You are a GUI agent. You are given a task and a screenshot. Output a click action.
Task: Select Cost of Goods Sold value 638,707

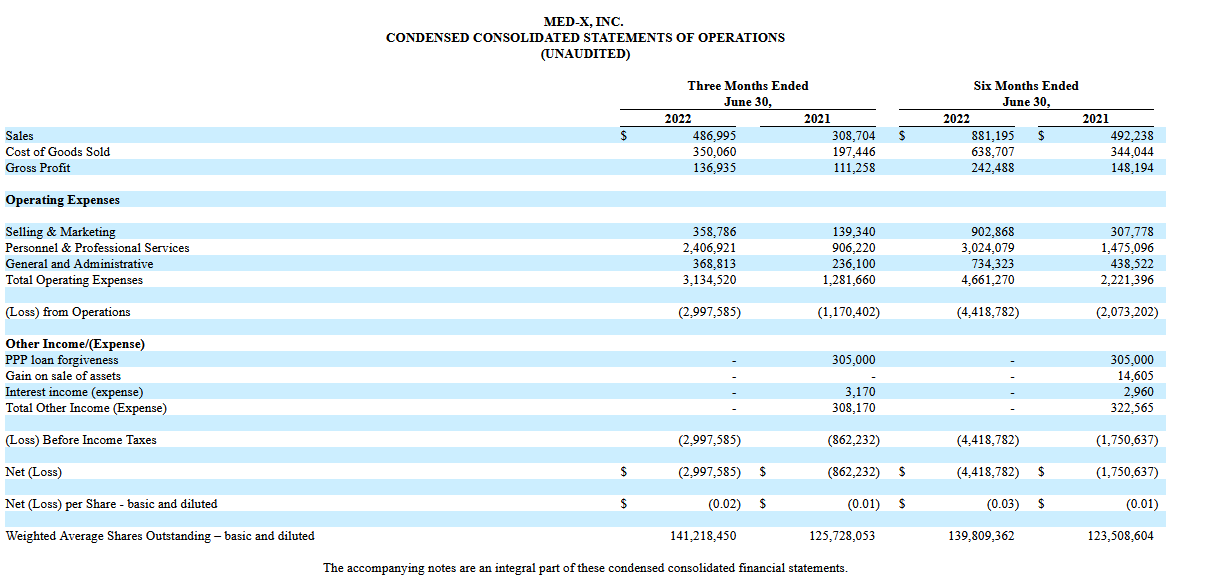(x=992, y=152)
